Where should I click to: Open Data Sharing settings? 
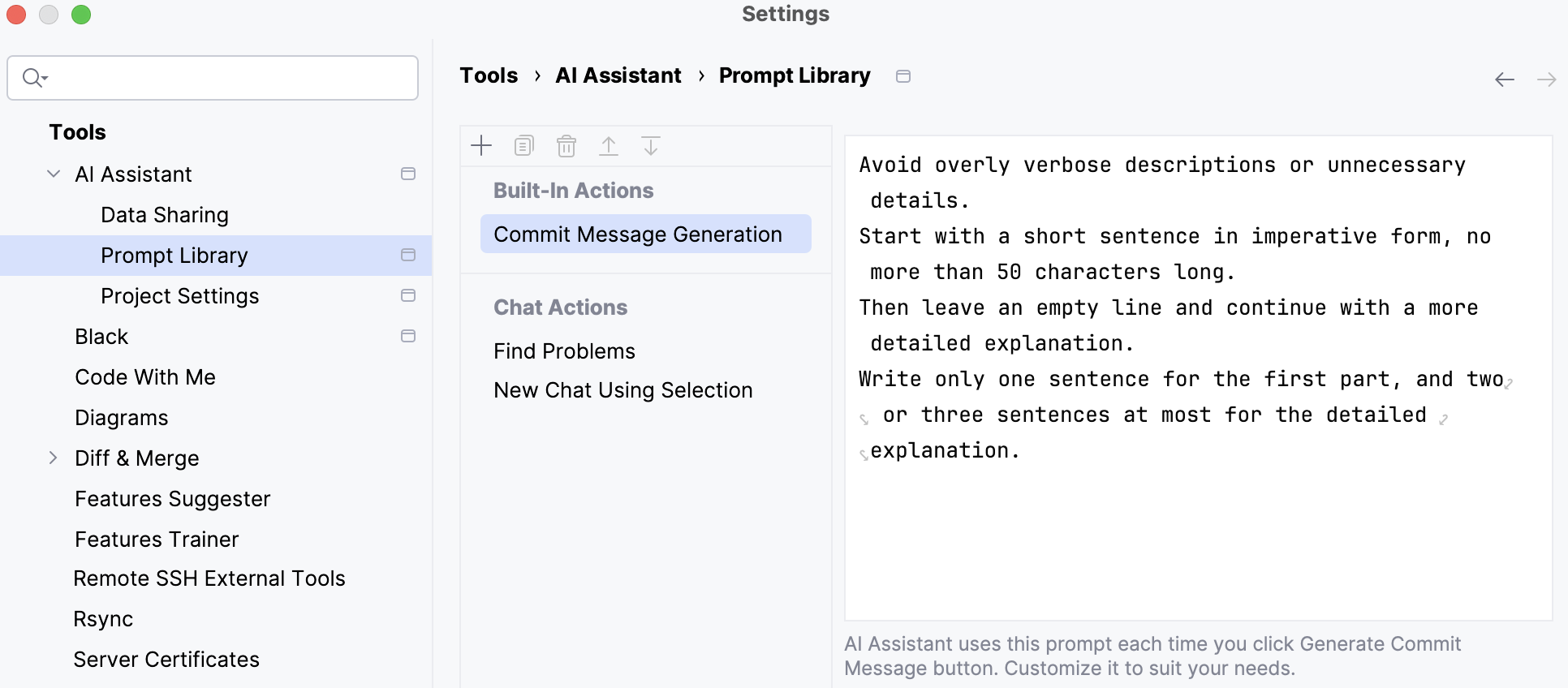point(165,214)
